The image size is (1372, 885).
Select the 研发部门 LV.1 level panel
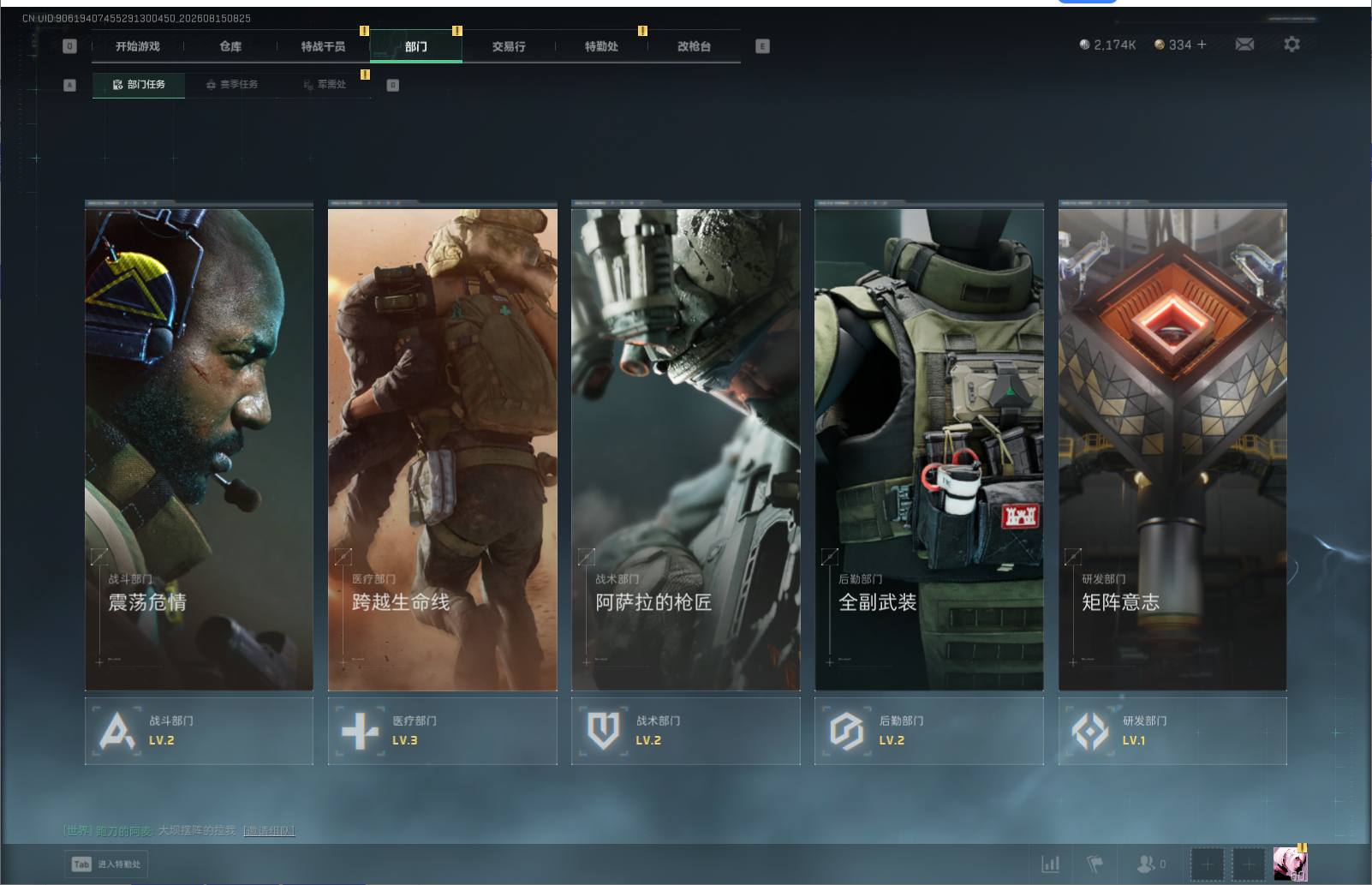(x=1172, y=731)
